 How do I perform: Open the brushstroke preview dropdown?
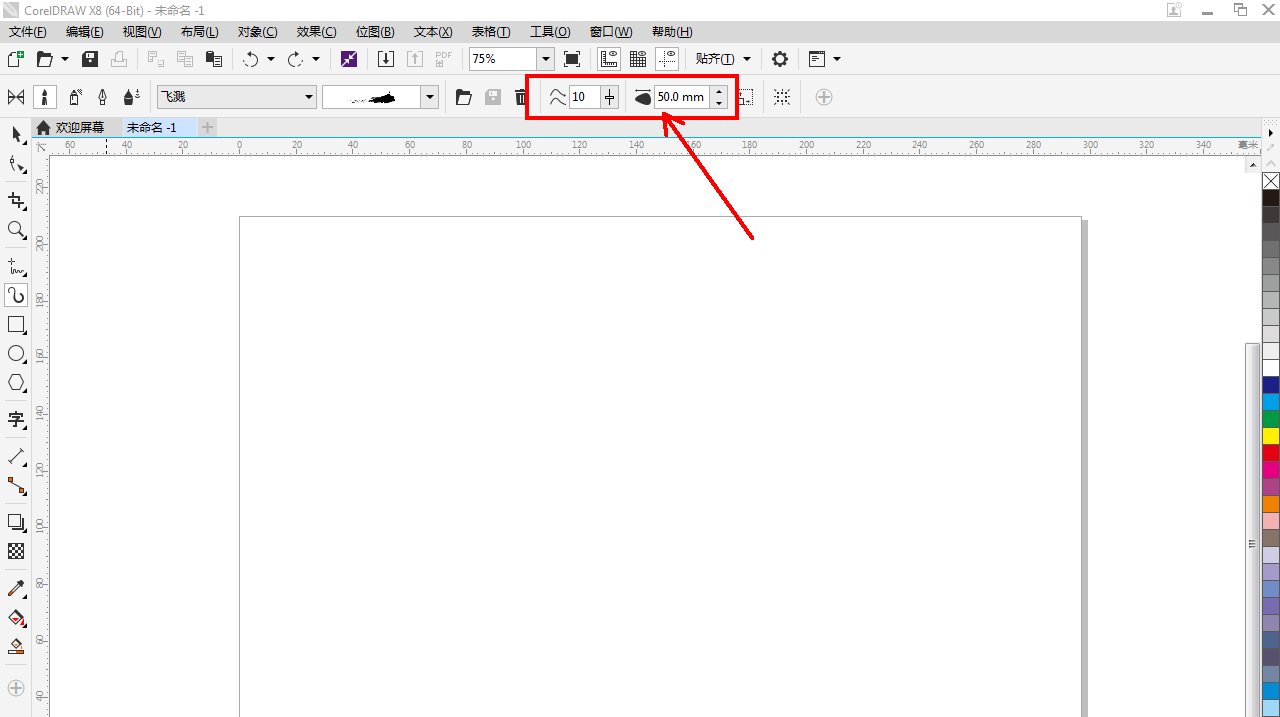pos(430,97)
